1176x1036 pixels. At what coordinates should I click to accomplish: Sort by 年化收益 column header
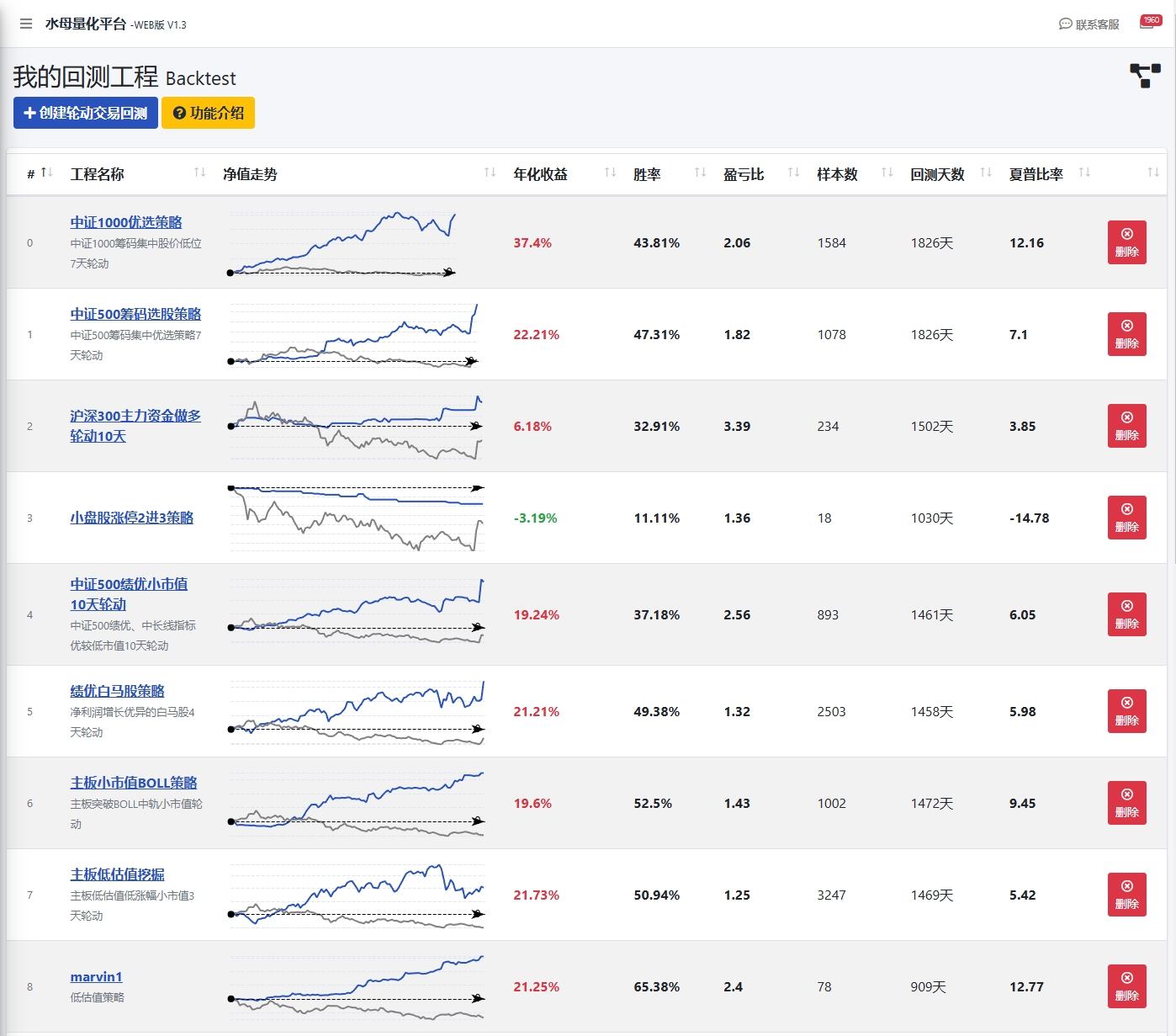(541, 174)
